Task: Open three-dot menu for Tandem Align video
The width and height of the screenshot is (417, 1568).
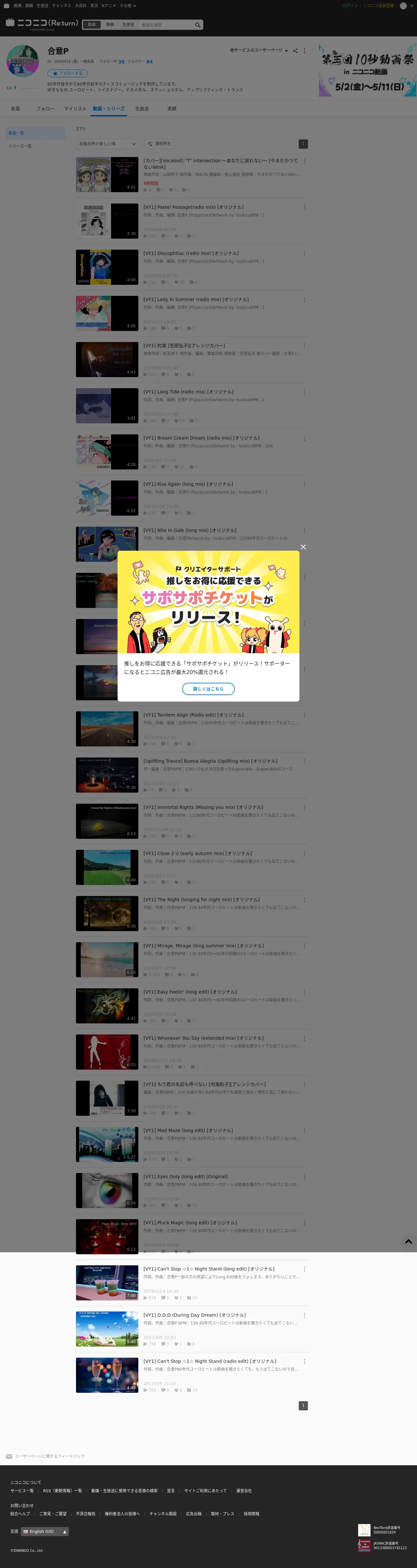Action: pyautogui.click(x=305, y=715)
